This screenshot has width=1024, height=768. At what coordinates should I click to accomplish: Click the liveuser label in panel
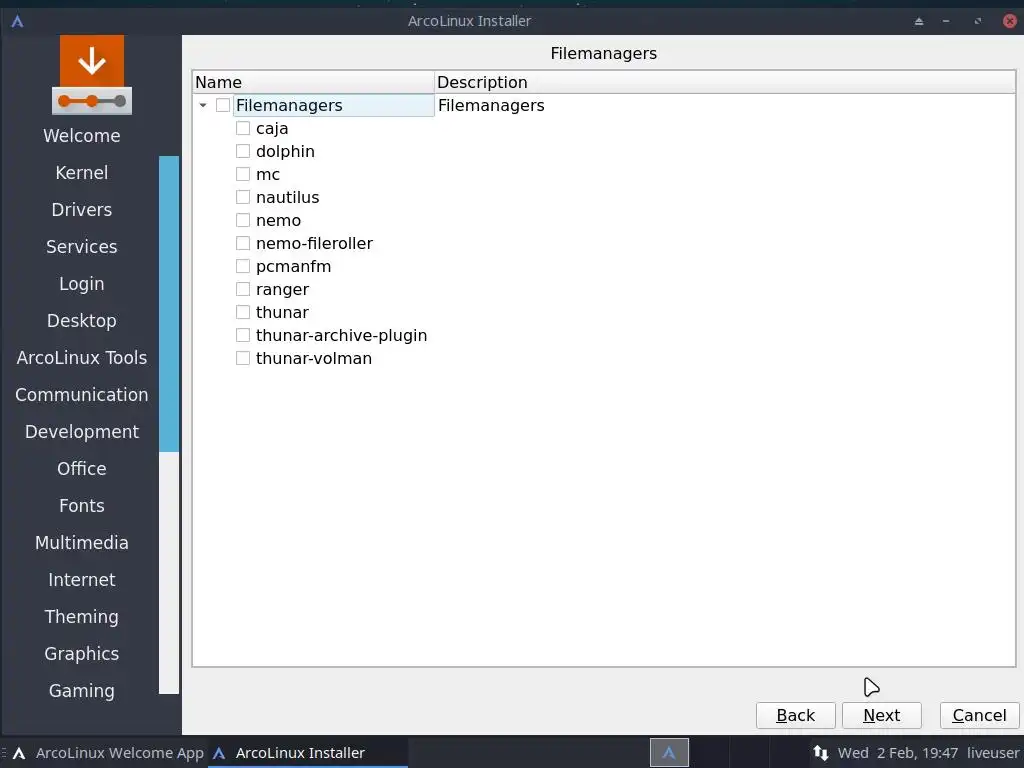click(x=993, y=753)
